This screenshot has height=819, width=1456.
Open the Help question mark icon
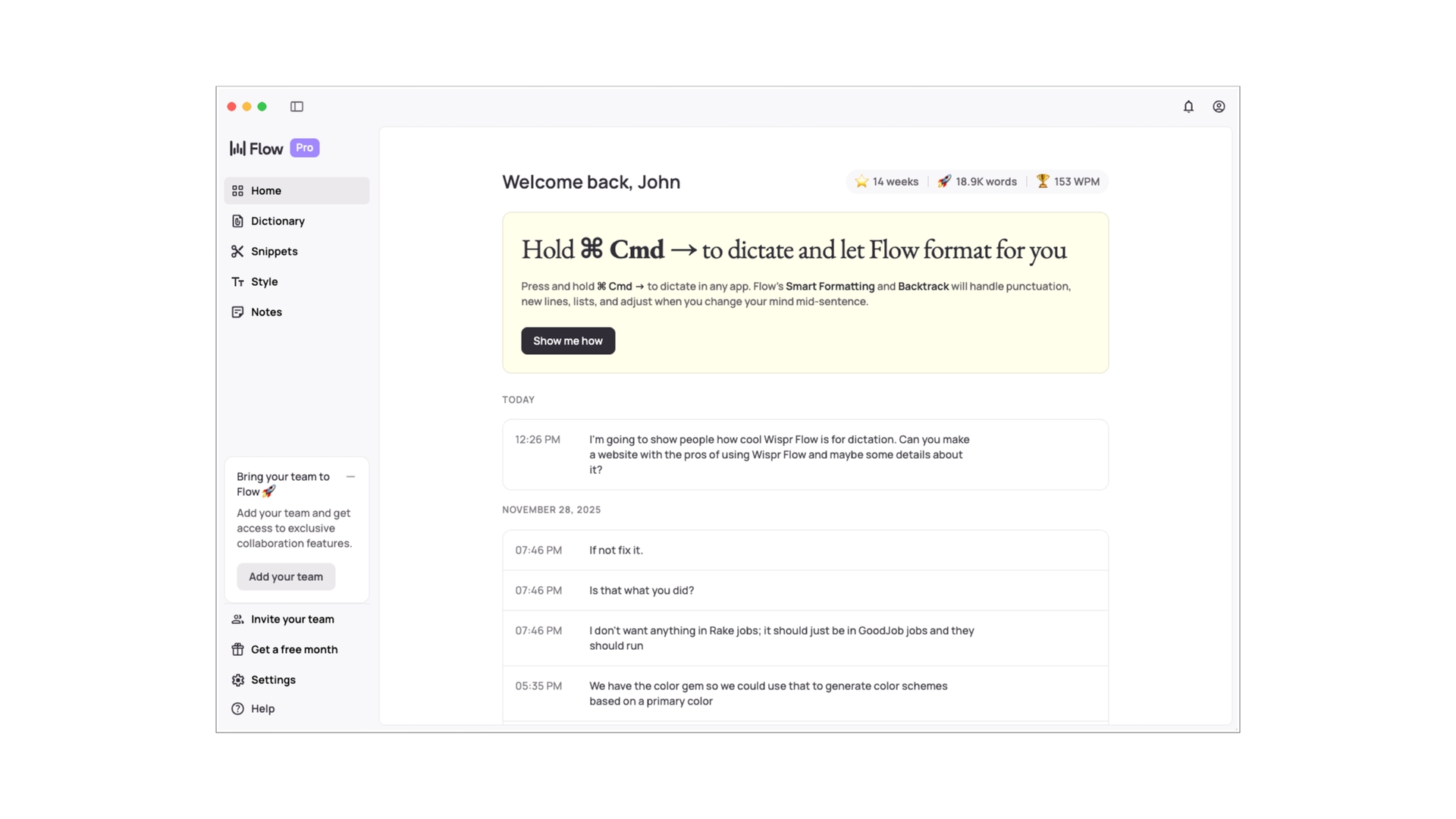pyautogui.click(x=238, y=708)
